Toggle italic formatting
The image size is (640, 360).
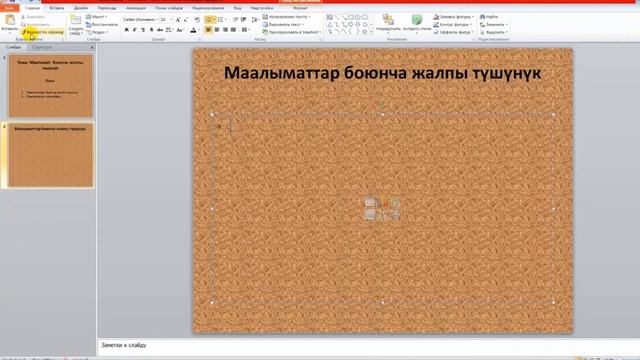(135, 30)
